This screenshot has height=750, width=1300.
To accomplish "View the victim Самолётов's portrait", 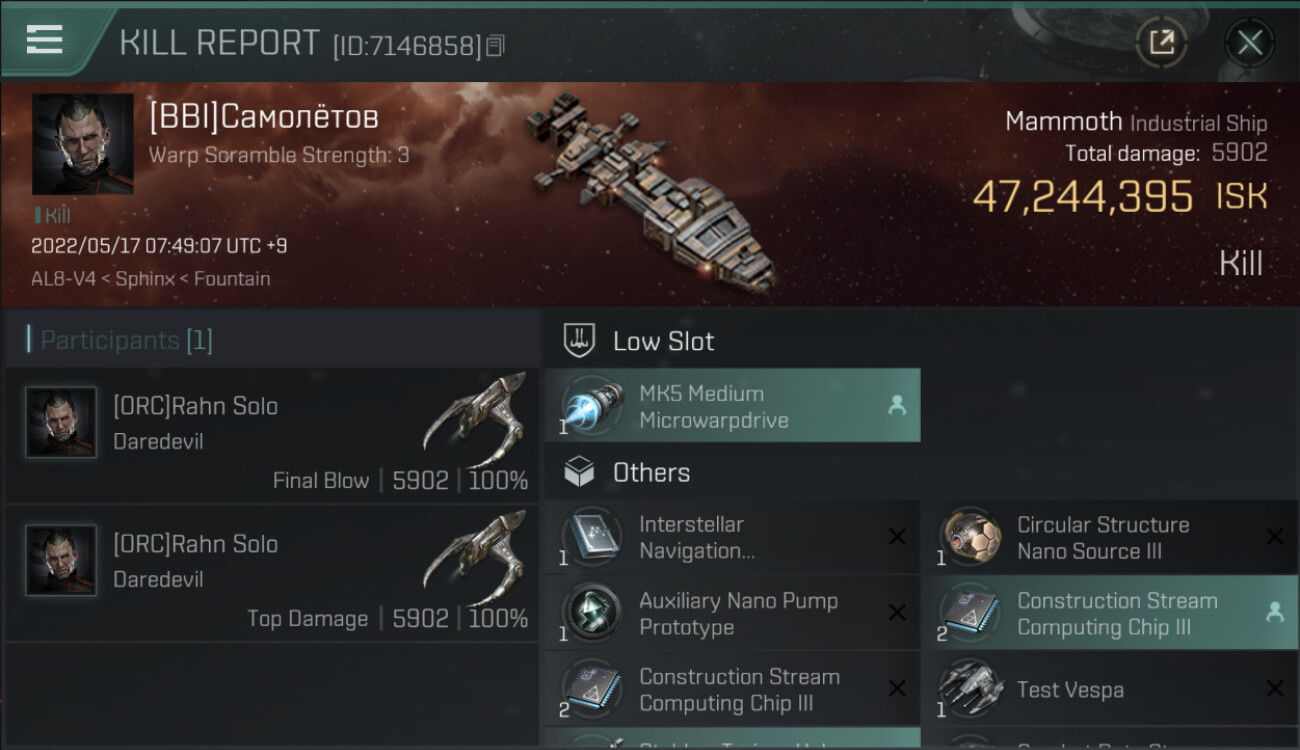I will (x=82, y=144).
